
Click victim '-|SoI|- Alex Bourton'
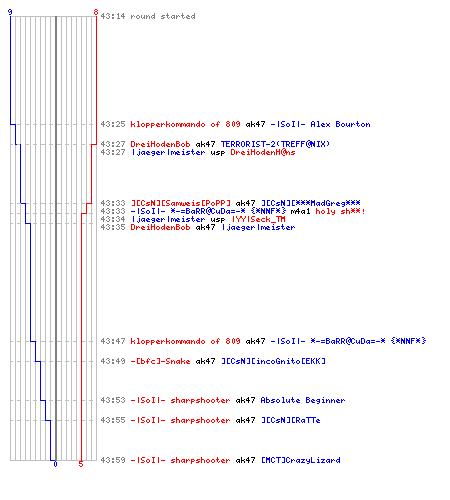[x=320, y=124]
